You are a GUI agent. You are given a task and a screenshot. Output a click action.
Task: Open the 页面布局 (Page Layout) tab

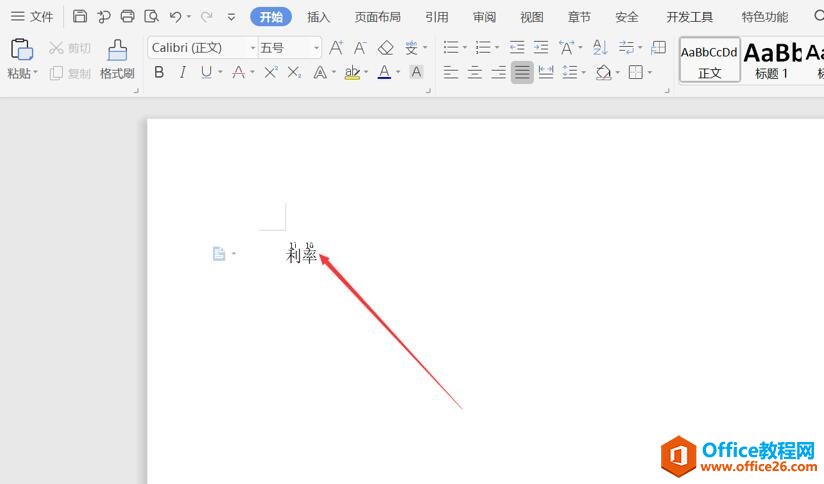coord(377,17)
